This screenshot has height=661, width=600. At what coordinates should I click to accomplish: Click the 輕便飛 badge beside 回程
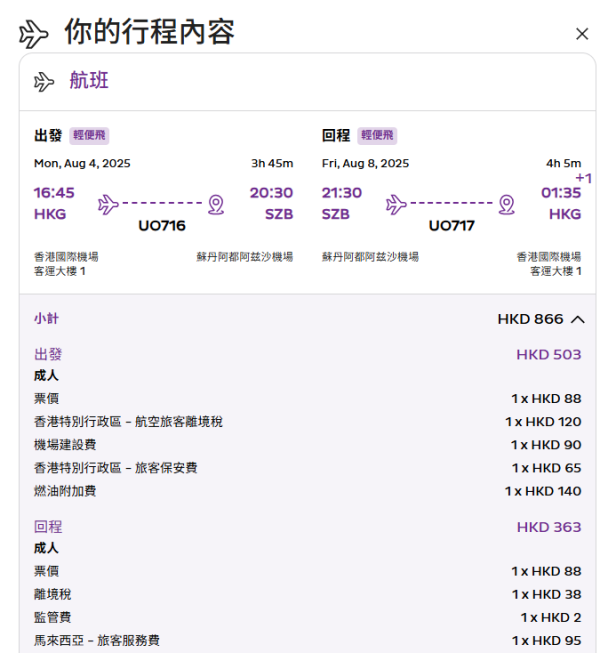[x=377, y=135]
